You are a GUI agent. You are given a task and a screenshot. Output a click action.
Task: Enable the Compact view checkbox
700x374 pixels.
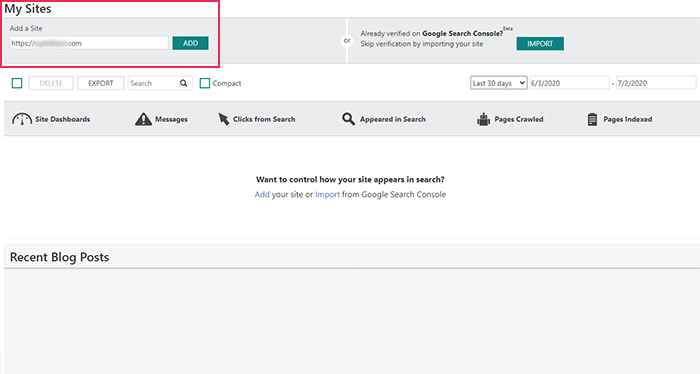pos(204,83)
